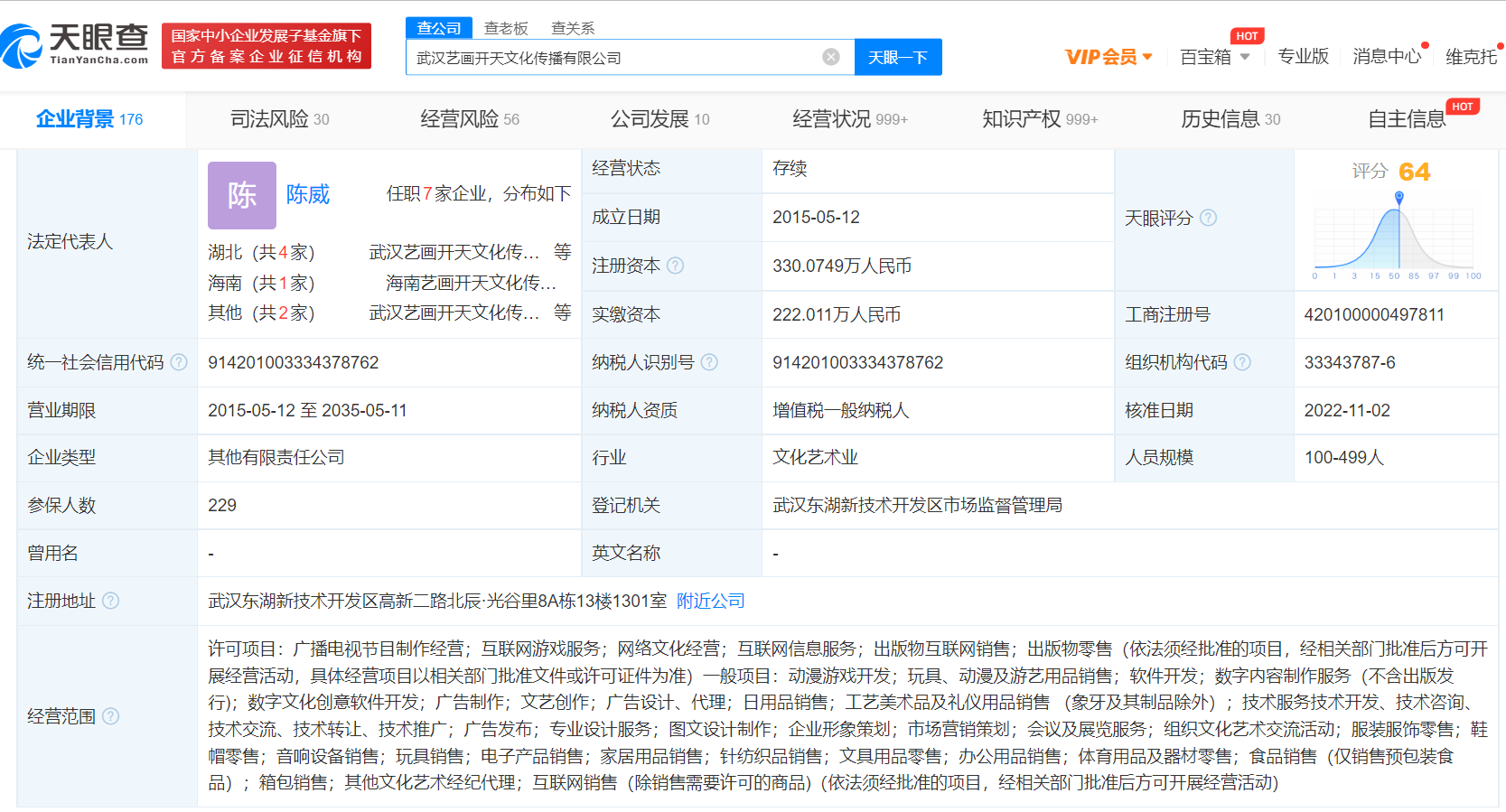Select taxpayer qualification 增值税一般纳税人
1506x812 pixels.
[841, 410]
